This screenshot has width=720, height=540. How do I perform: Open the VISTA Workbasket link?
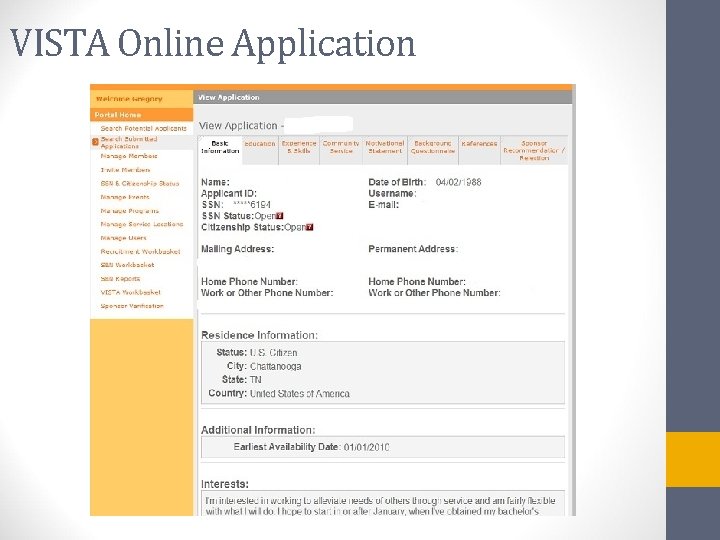pos(131,292)
